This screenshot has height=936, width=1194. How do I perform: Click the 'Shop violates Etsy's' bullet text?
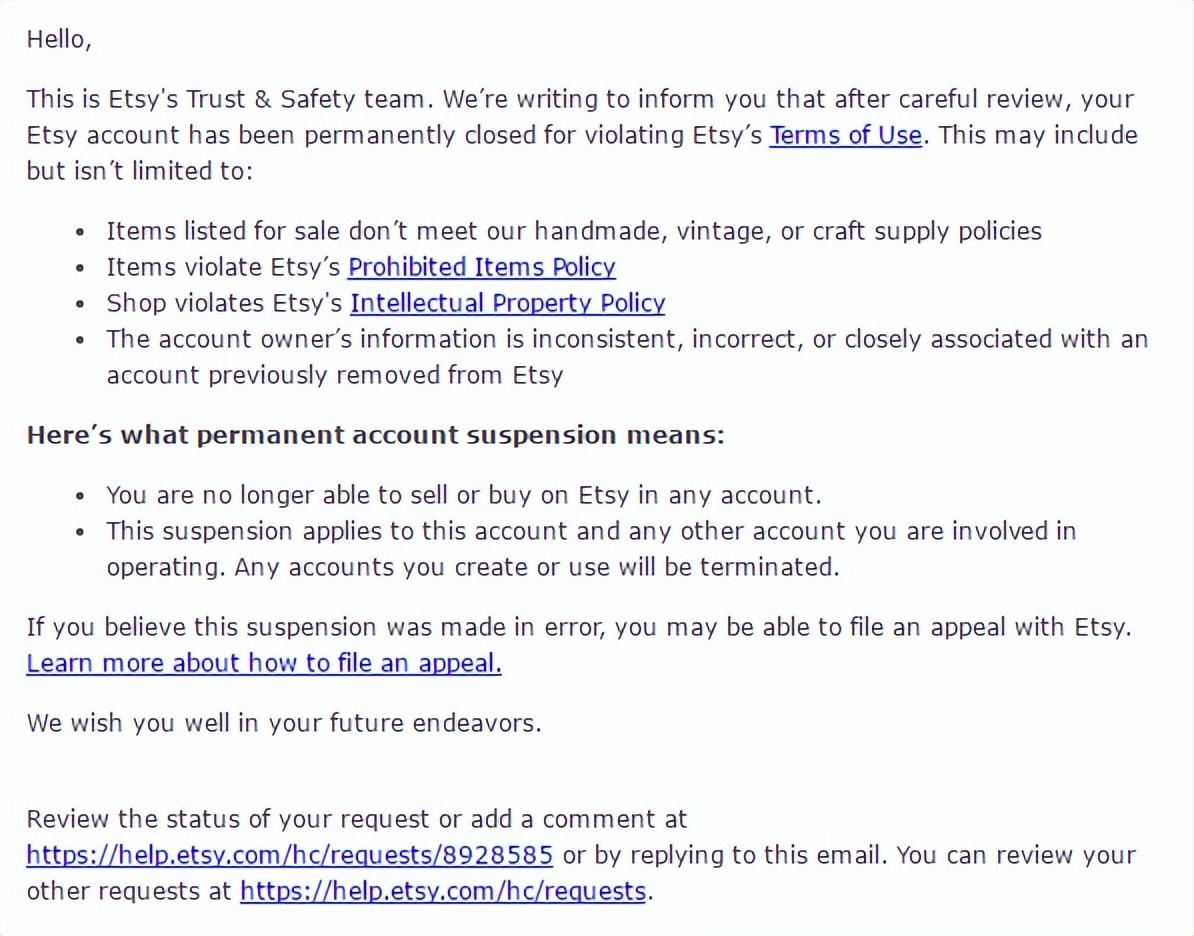[x=226, y=303]
